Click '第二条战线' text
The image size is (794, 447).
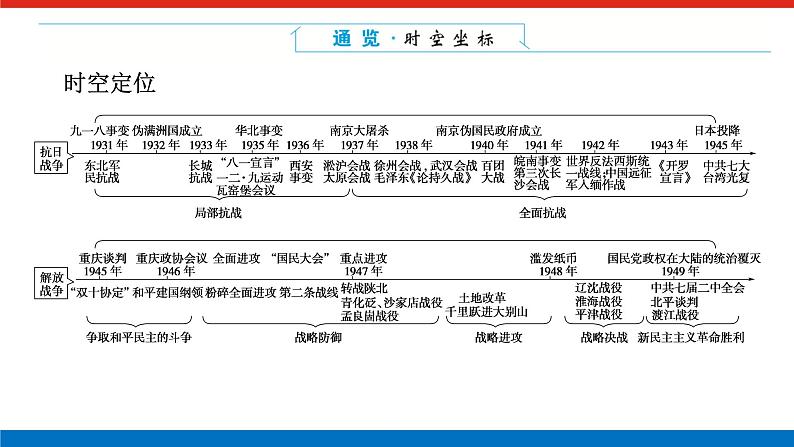[309, 293]
